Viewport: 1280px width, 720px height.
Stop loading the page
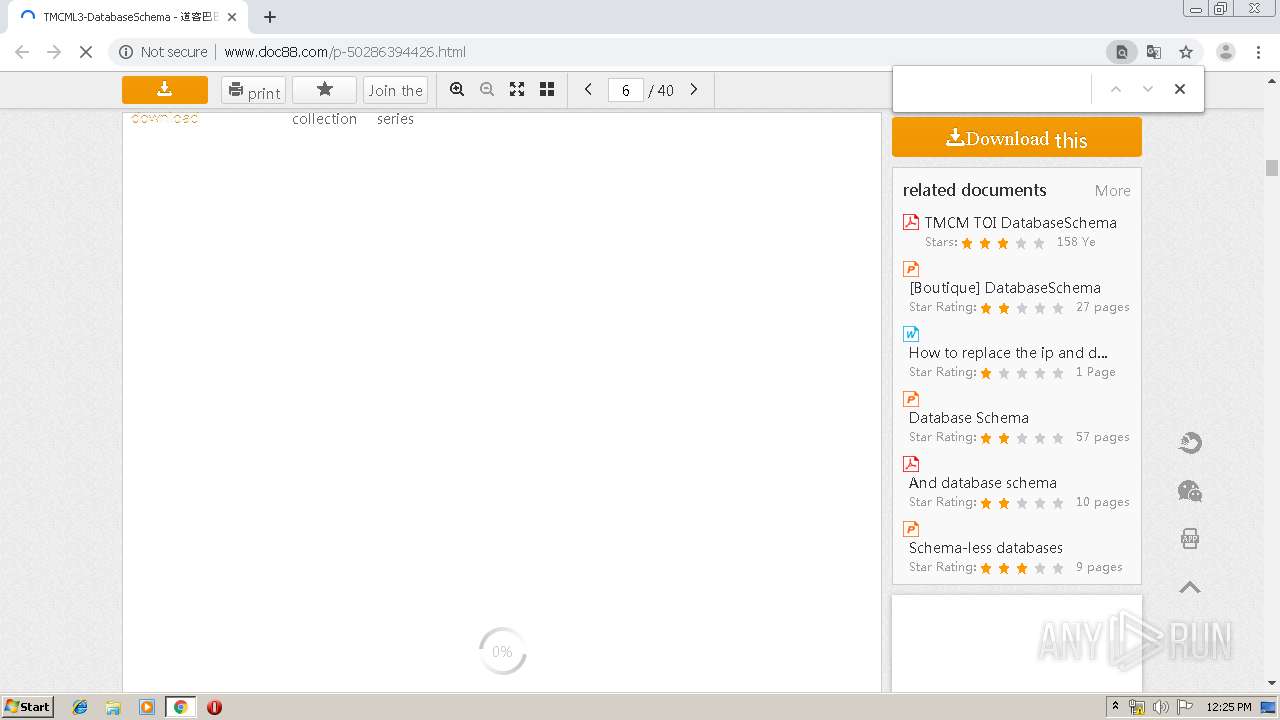(86, 52)
